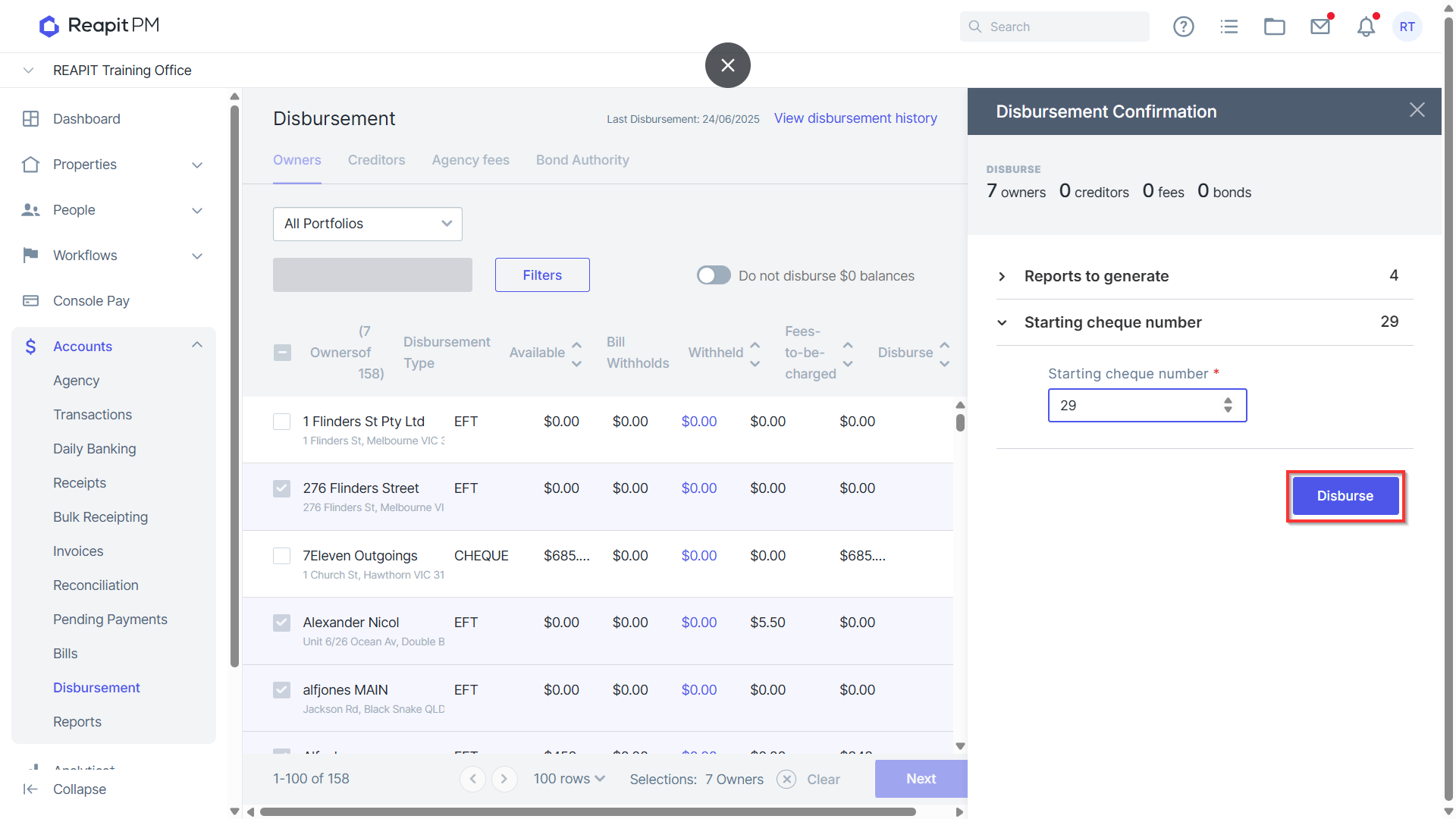This screenshot has width=1456, height=819.
Task: Click the horizontal scrollbar under the table
Action: point(588,811)
